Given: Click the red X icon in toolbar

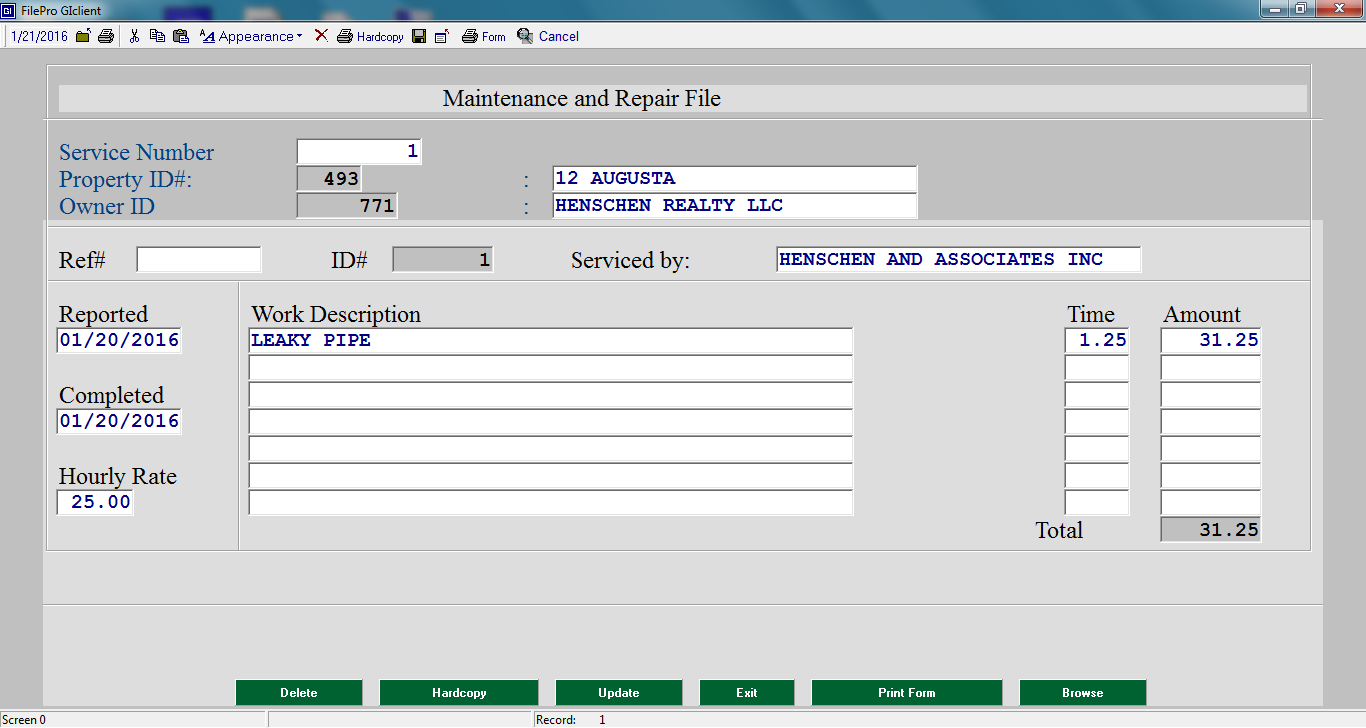Looking at the screenshot, I should pos(321,36).
